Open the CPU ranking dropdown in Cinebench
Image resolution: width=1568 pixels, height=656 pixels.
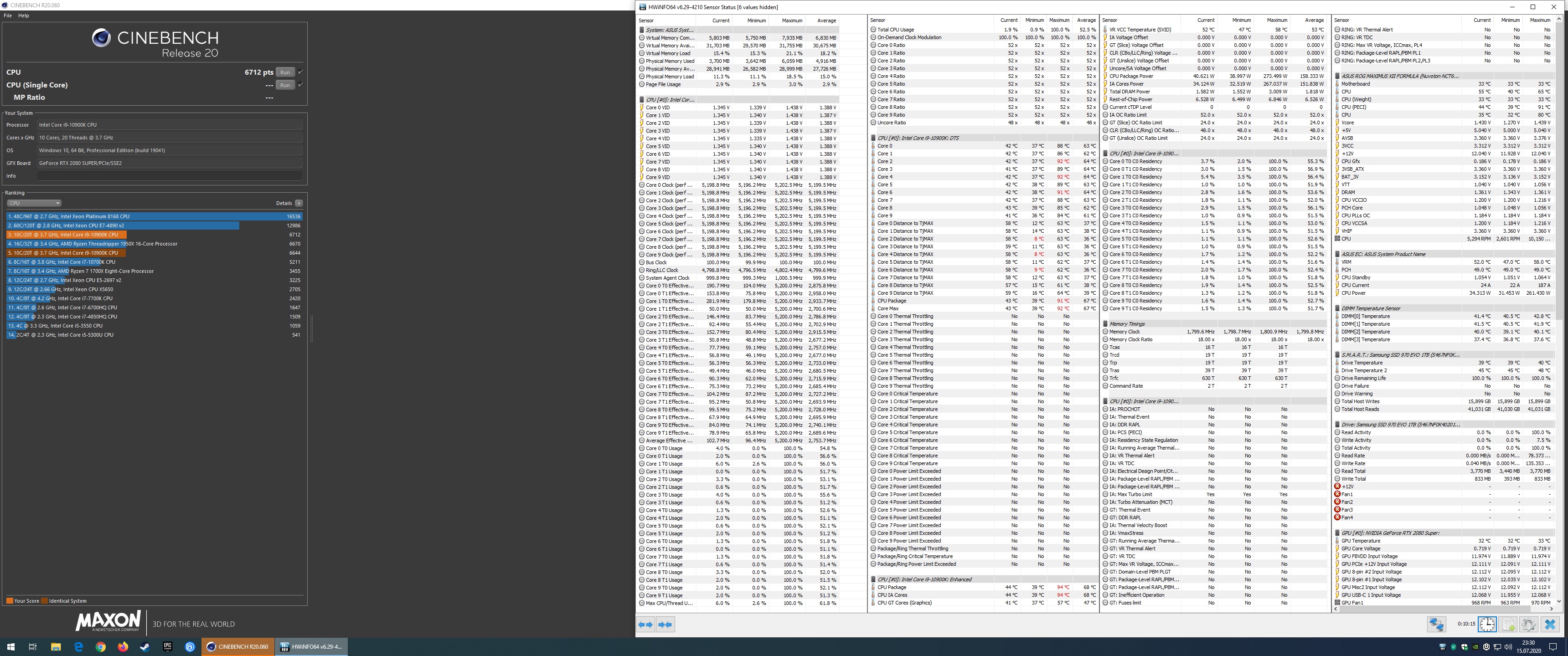34,203
